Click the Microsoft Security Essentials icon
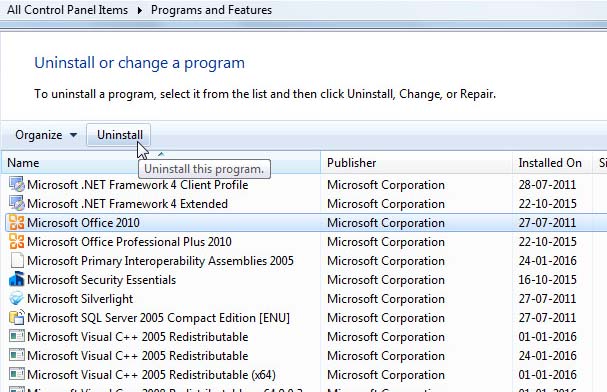The image size is (607, 392). click(17, 279)
